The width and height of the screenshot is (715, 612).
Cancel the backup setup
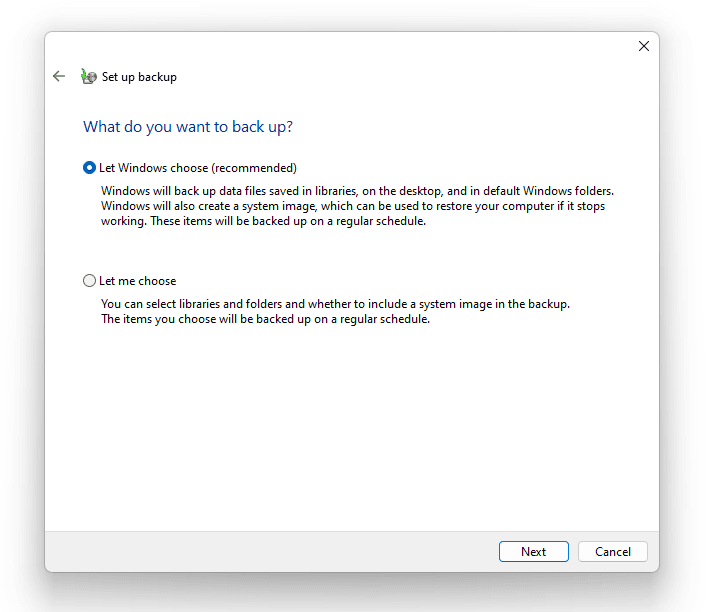612,552
